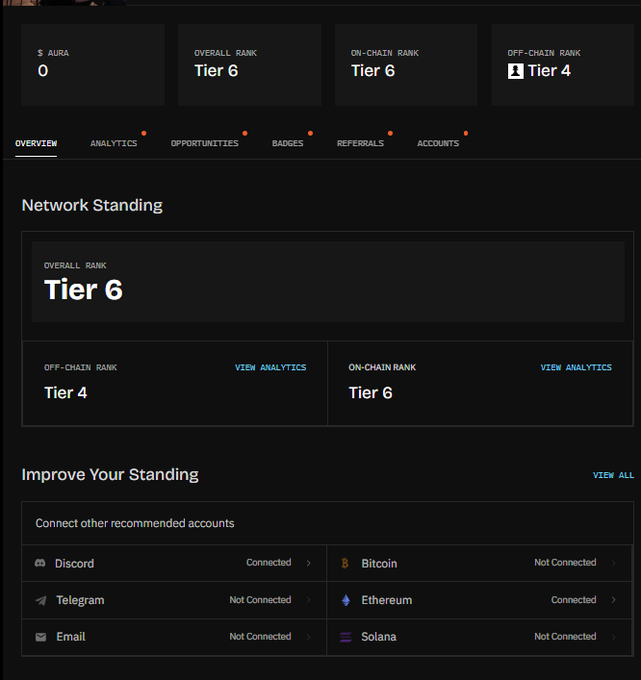
Task: Click the badge icon beside Off-Chain Rank Tier 4
Action: pyautogui.click(x=516, y=71)
